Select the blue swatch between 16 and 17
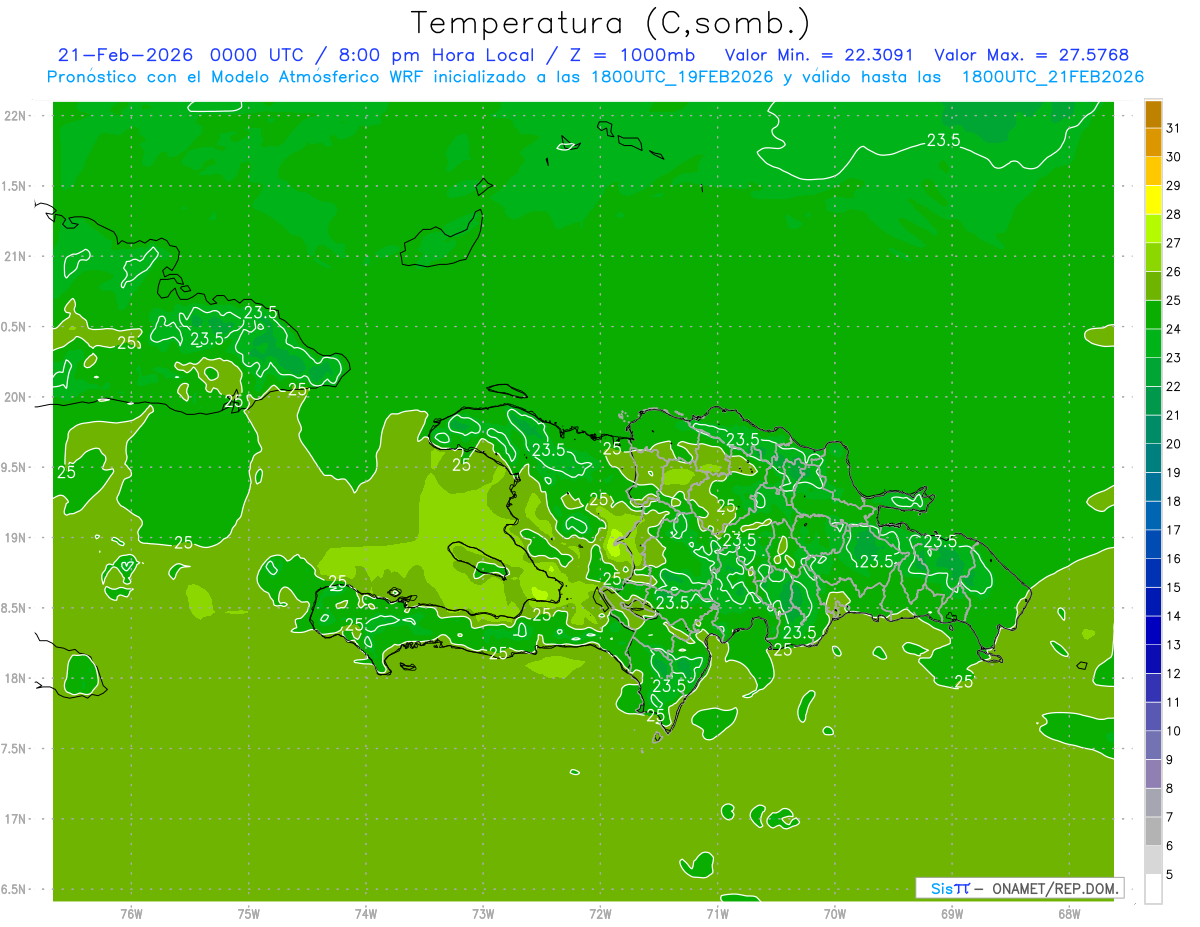This screenshot has height=927, width=1200. (1153, 544)
